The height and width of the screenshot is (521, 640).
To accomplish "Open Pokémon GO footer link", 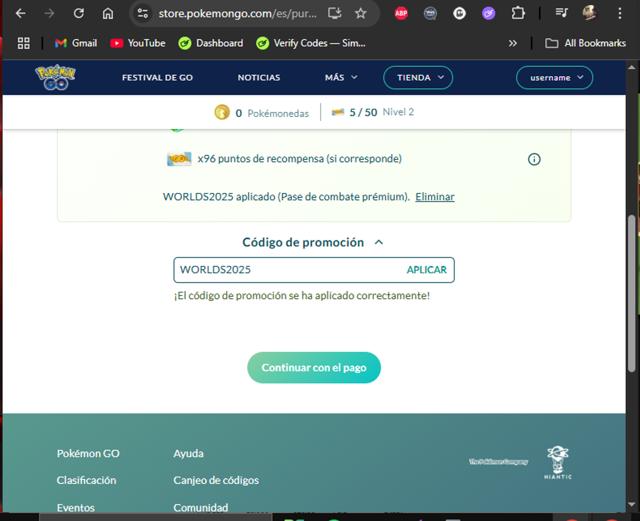I will point(88,453).
